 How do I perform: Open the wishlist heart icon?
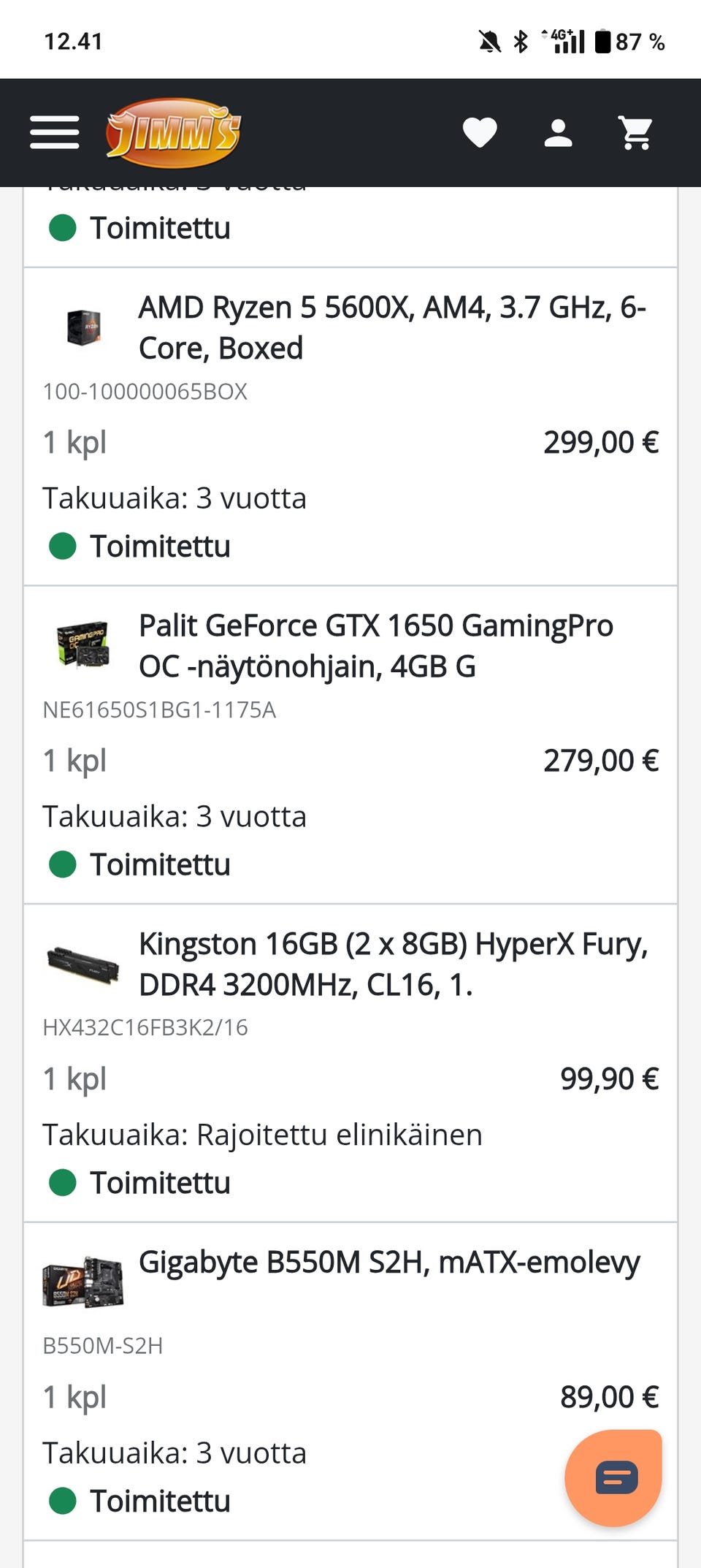[480, 133]
